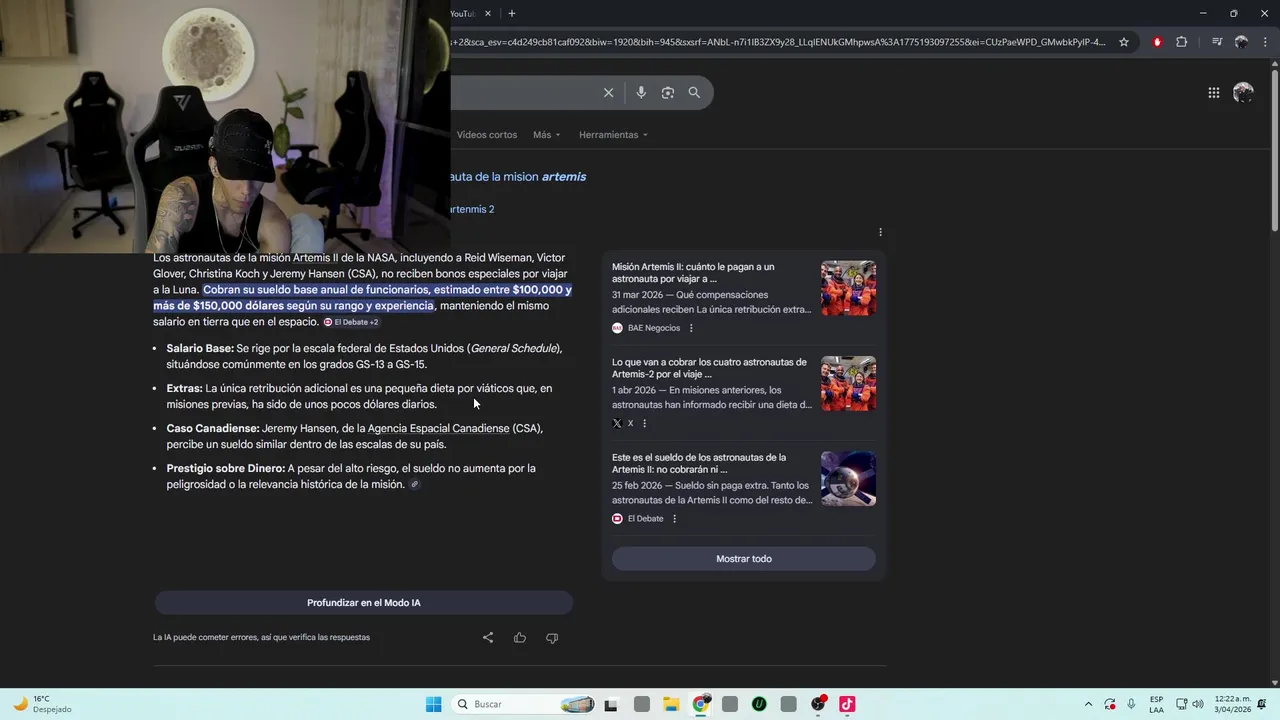This screenshot has height=720, width=1280.
Task: Open OBS icon in taskbar
Action: tap(818, 704)
